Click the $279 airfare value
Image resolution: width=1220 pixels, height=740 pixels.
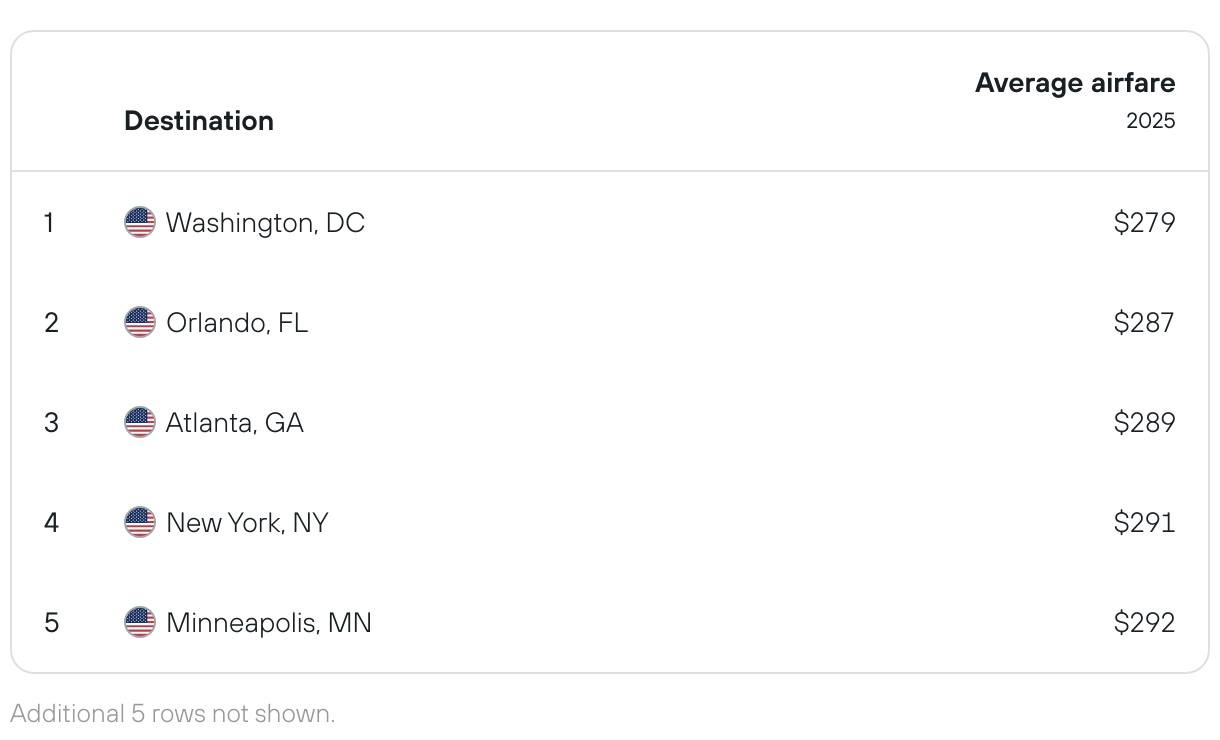coord(1145,223)
